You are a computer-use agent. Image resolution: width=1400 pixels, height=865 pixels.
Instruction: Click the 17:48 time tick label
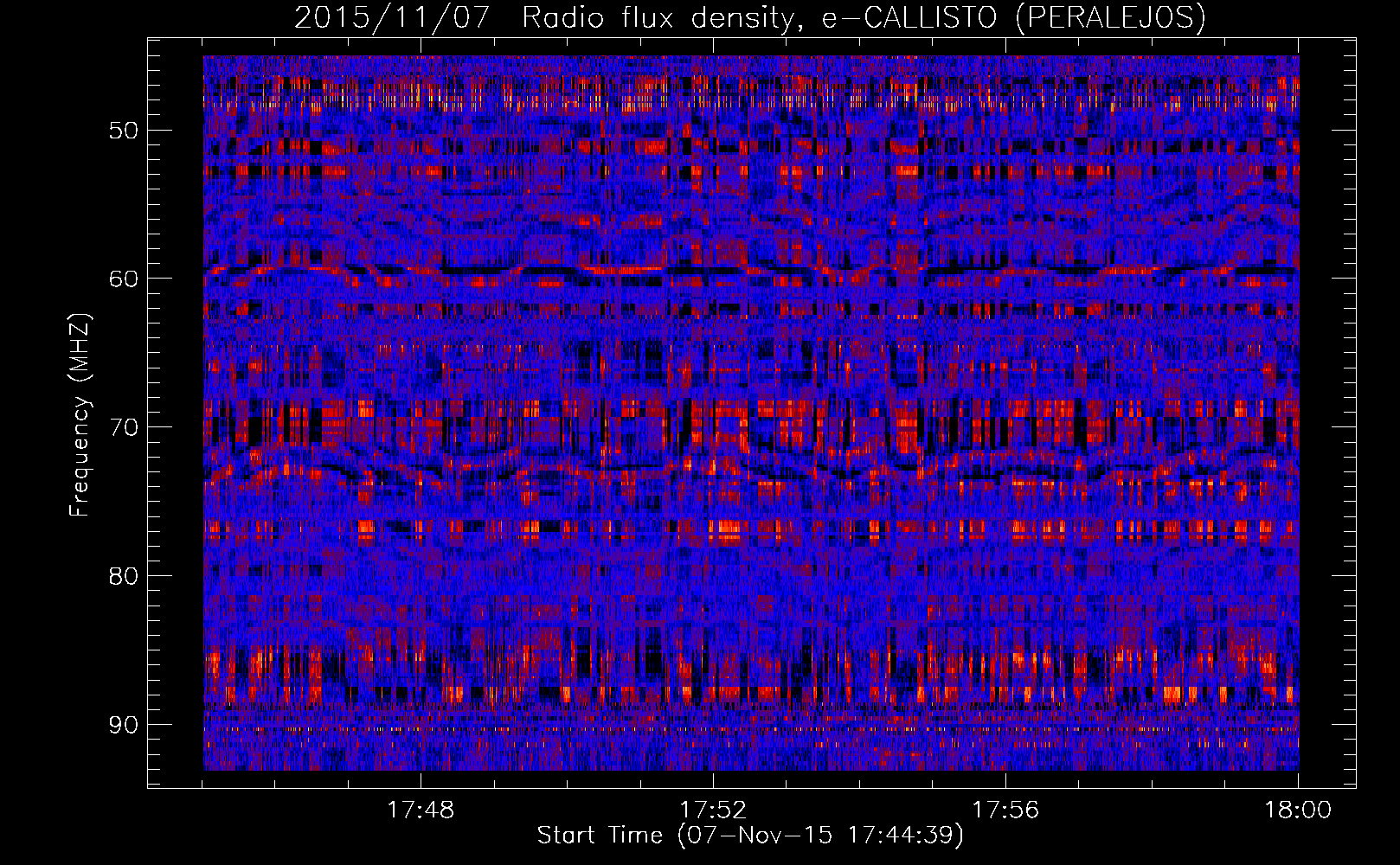(x=421, y=811)
